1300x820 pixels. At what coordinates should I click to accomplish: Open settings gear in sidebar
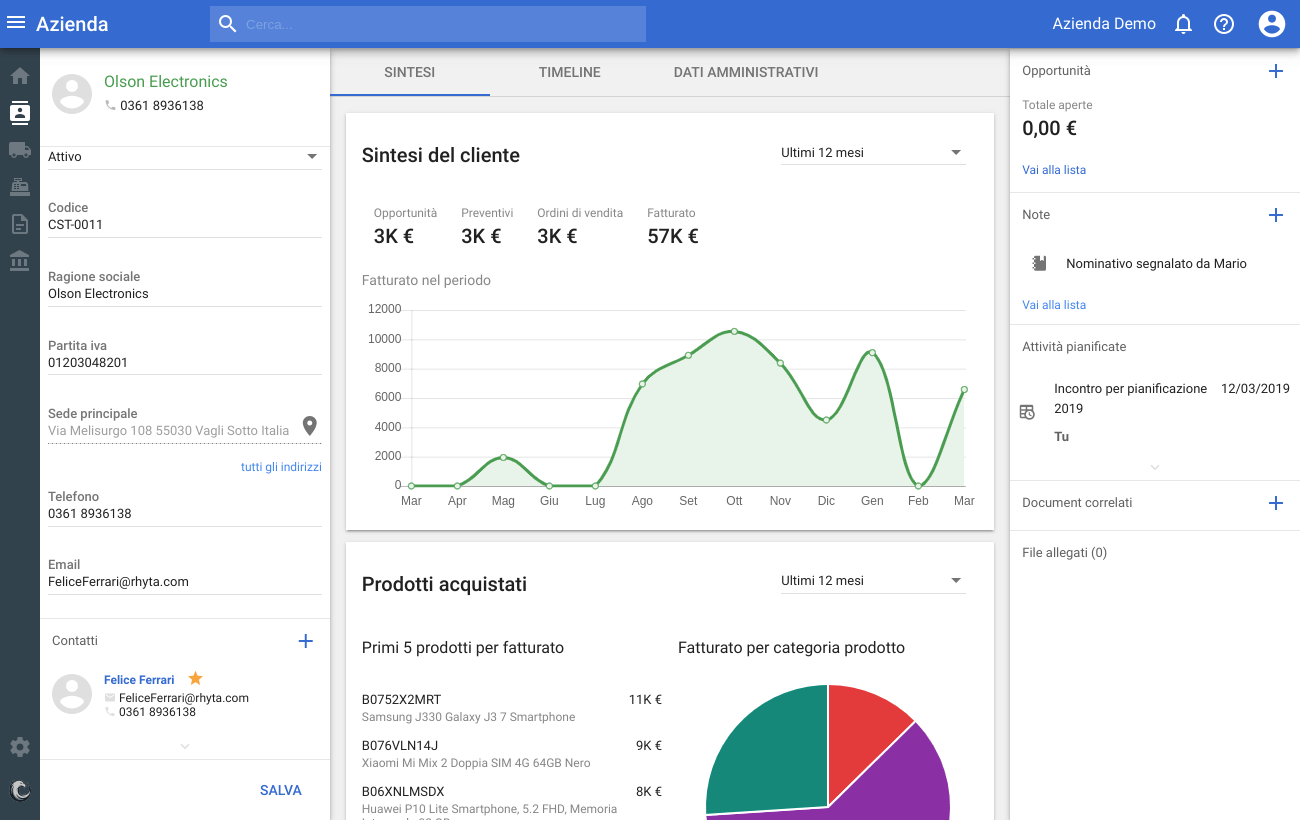click(x=20, y=747)
